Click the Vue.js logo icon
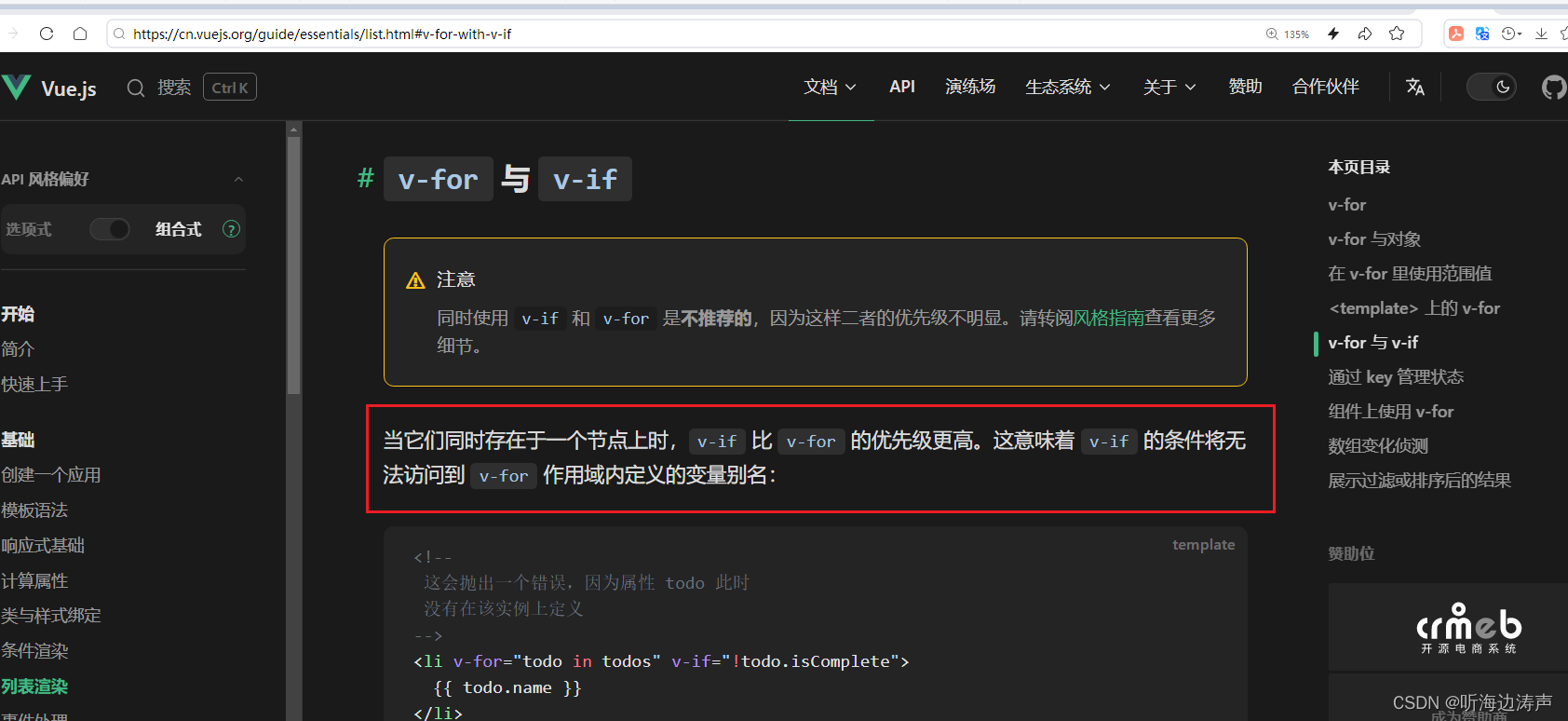Screen dimensions: 1568x721 coord(16,88)
